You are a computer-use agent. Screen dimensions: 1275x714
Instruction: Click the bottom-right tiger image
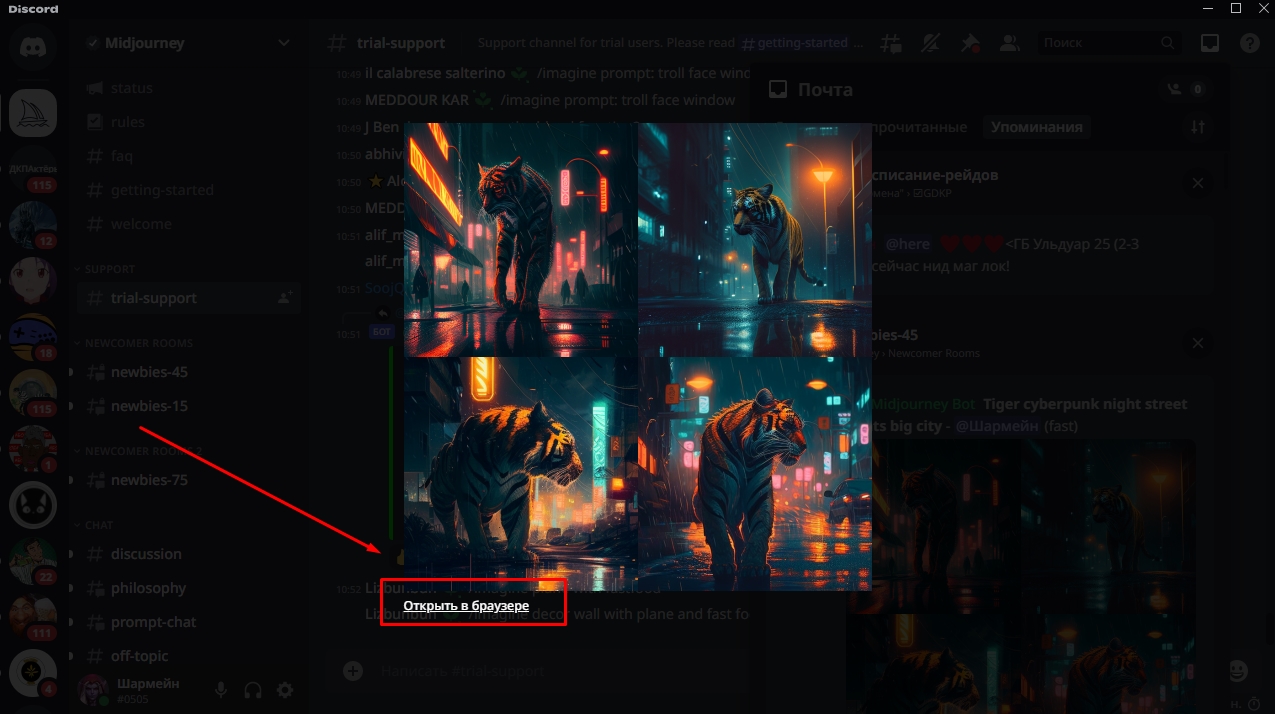point(755,474)
